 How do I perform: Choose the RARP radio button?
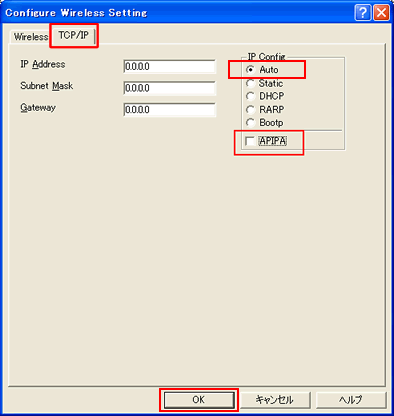pos(265,109)
